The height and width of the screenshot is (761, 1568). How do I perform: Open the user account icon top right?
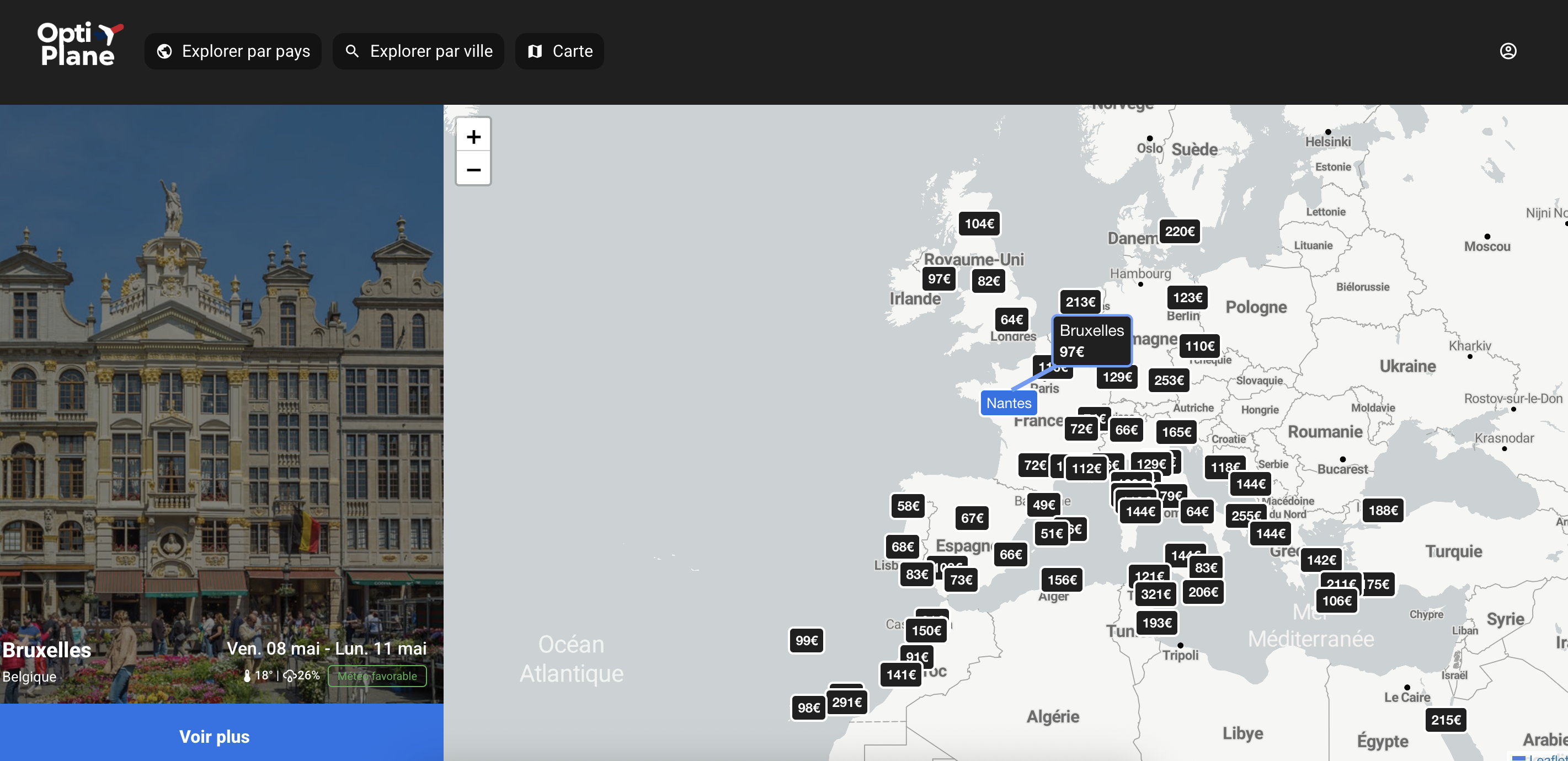[1508, 51]
